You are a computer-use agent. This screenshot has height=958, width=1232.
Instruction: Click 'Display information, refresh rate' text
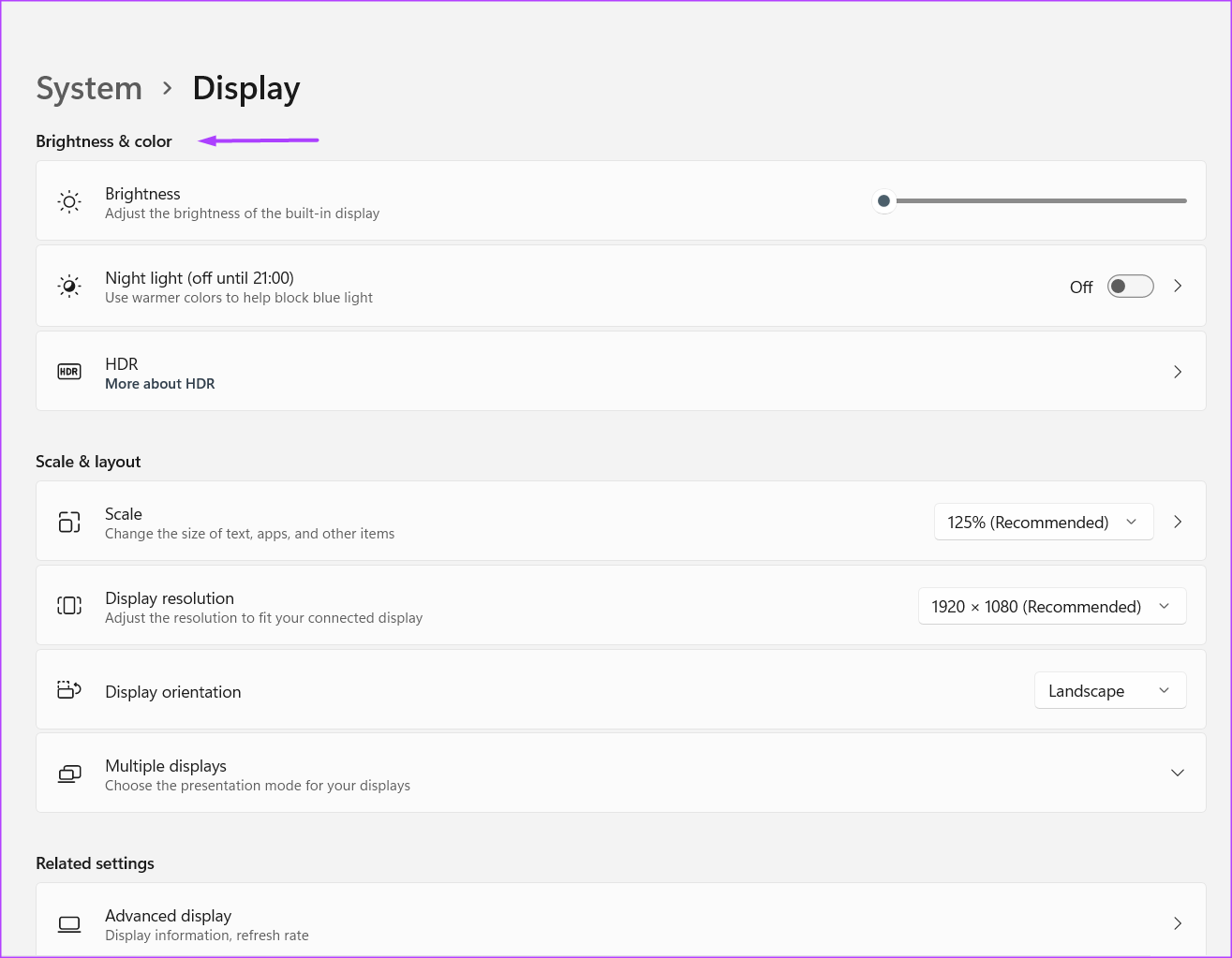point(207,936)
